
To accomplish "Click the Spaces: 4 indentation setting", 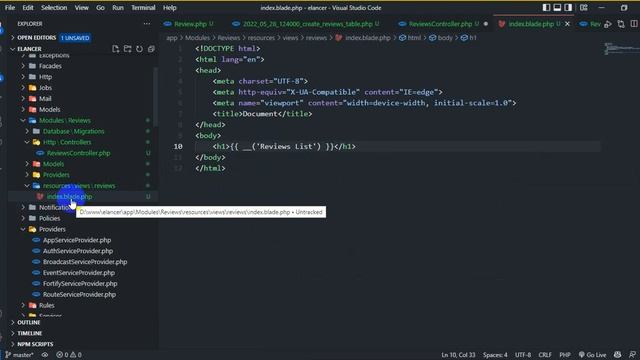I will click(x=495, y=355).
